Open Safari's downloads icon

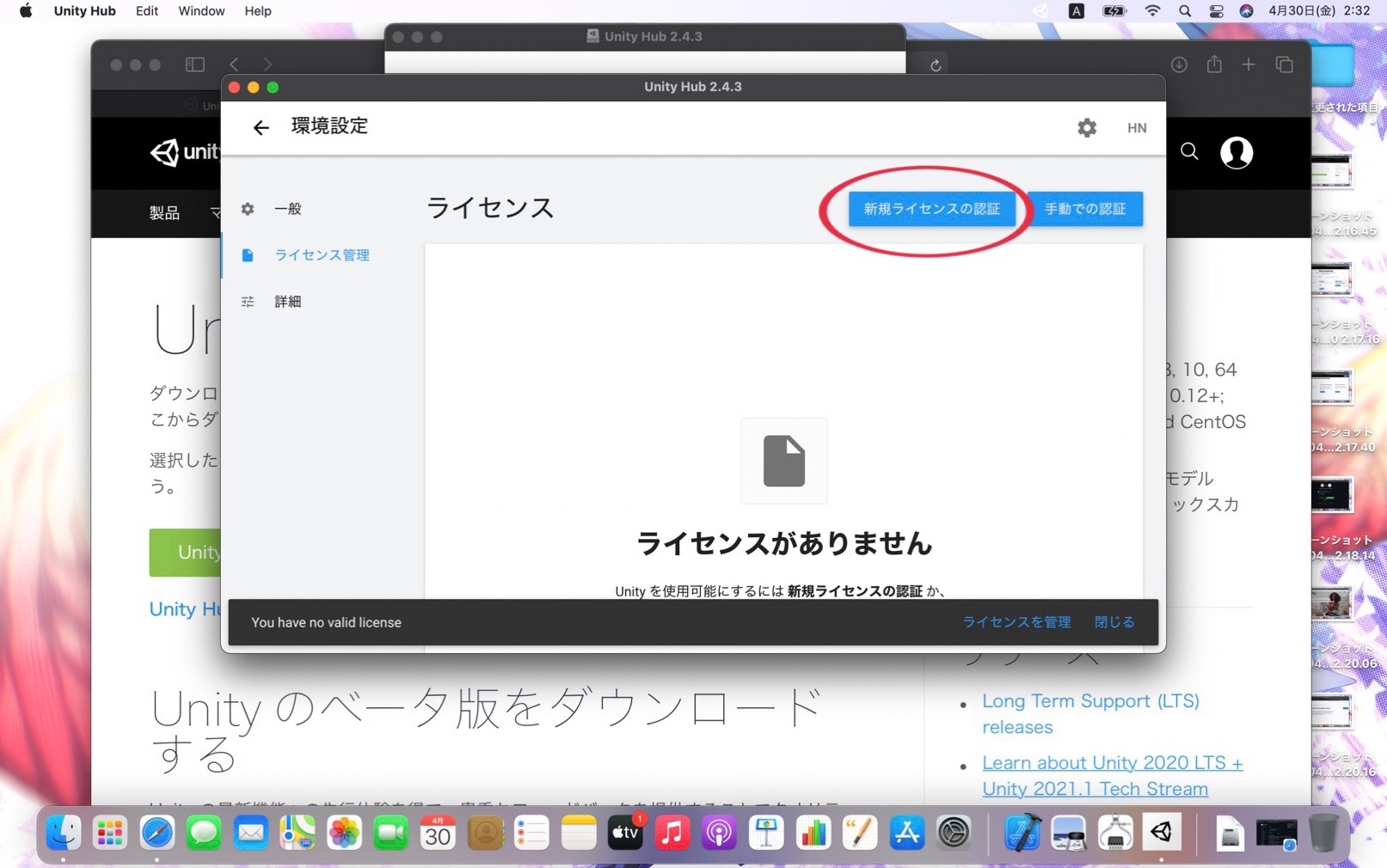(x=1179, y=64)
